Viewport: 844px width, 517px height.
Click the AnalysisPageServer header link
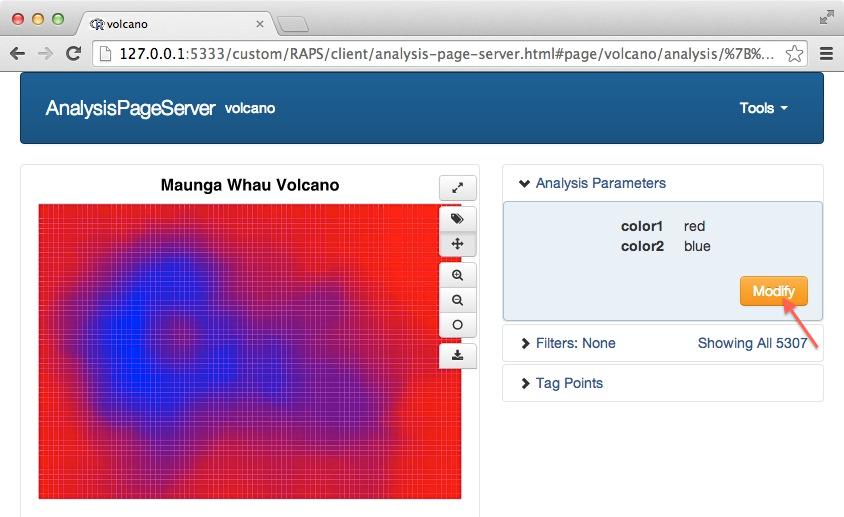130,108
